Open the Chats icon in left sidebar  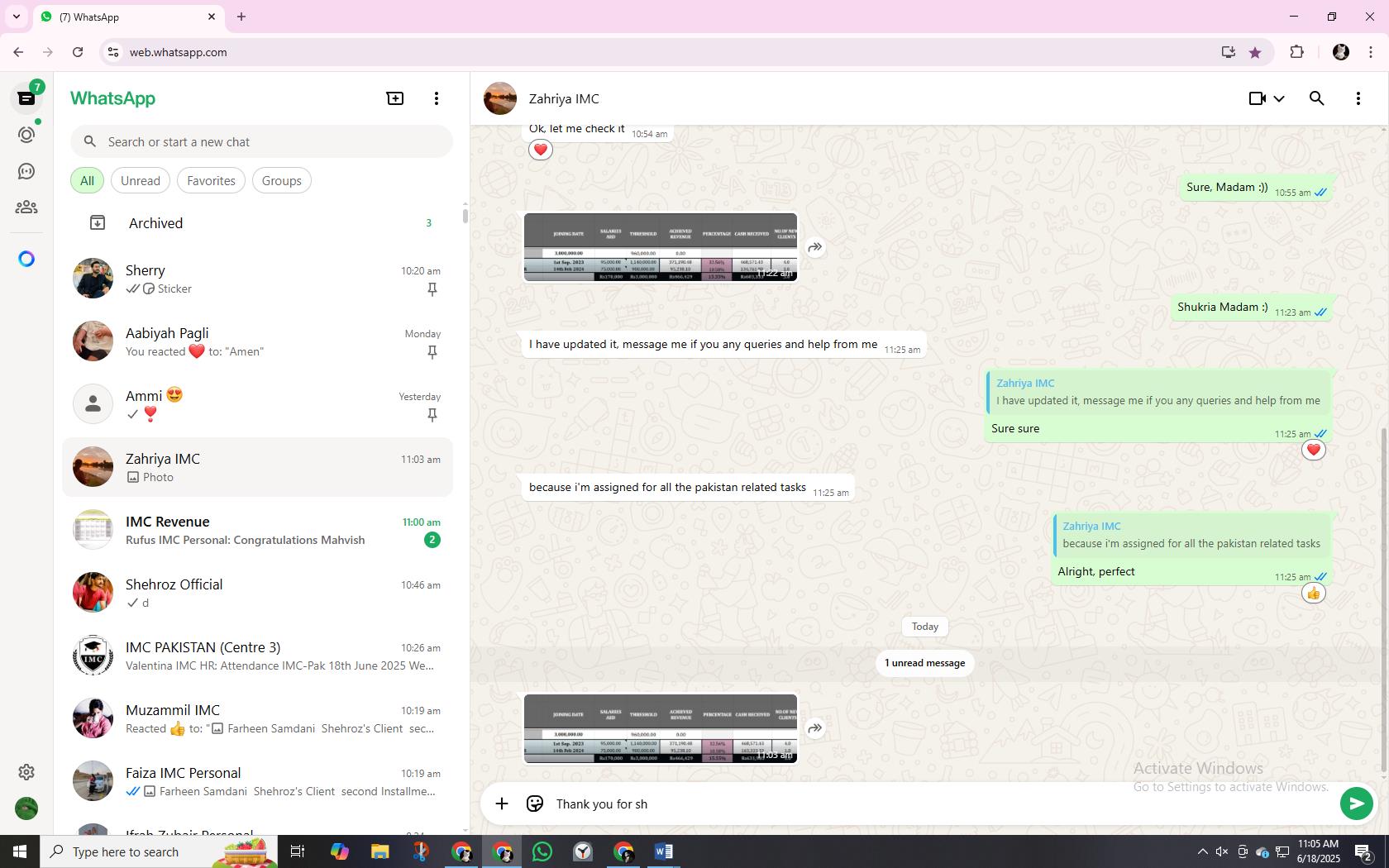click(x=26, y=98)
